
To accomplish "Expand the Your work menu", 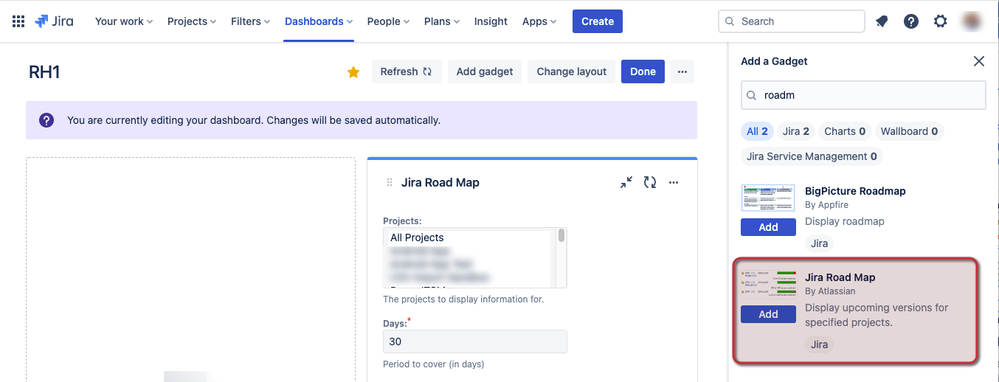I will click(124, 21).
